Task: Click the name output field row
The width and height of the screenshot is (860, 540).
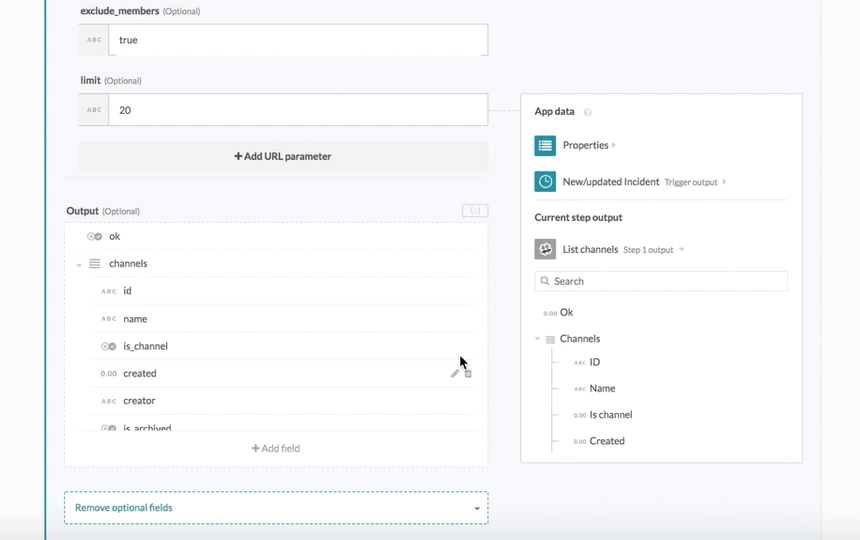Action: pyautogui.click(x=283, y=319)
